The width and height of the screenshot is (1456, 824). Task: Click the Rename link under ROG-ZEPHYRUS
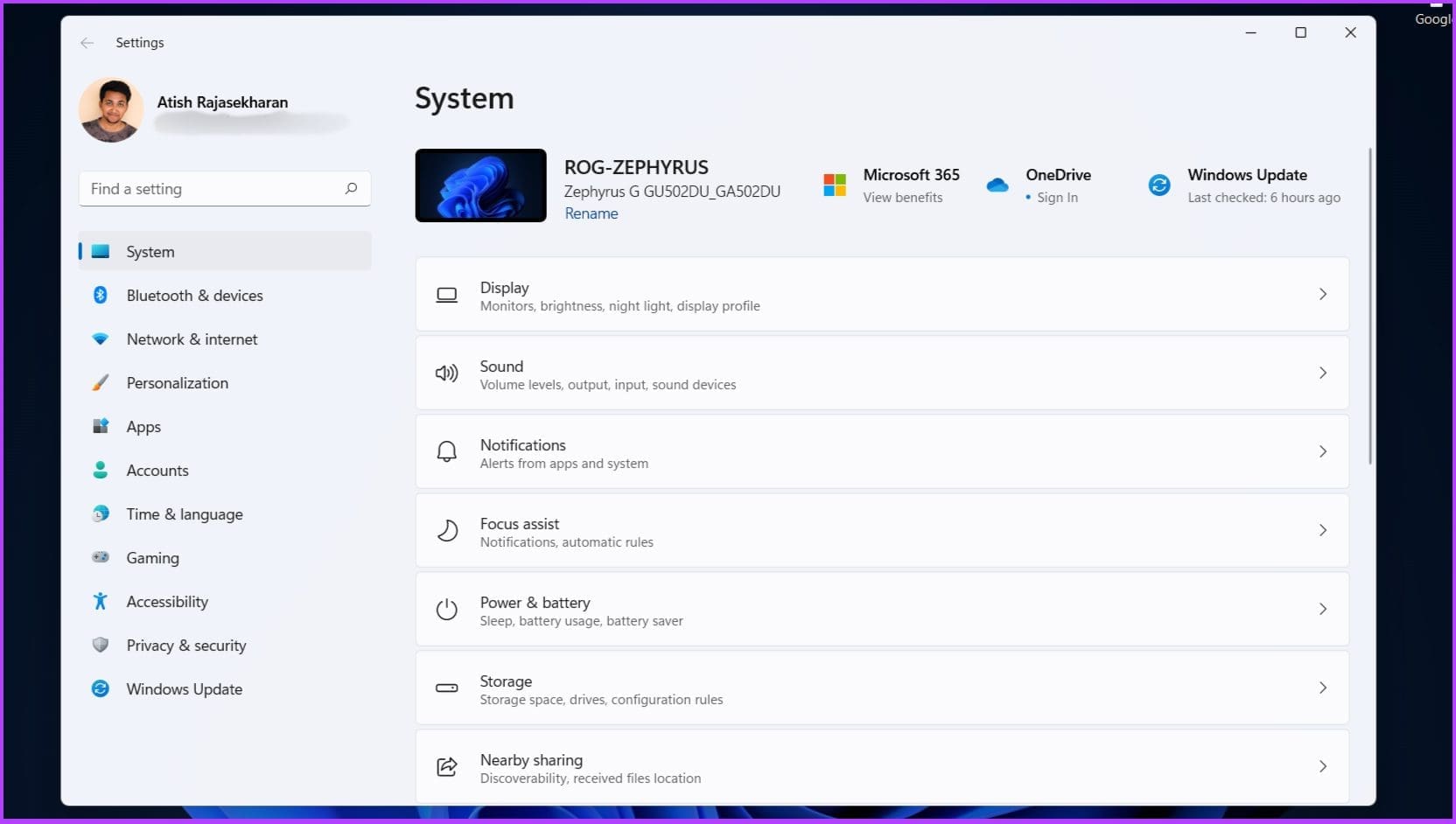591,213
